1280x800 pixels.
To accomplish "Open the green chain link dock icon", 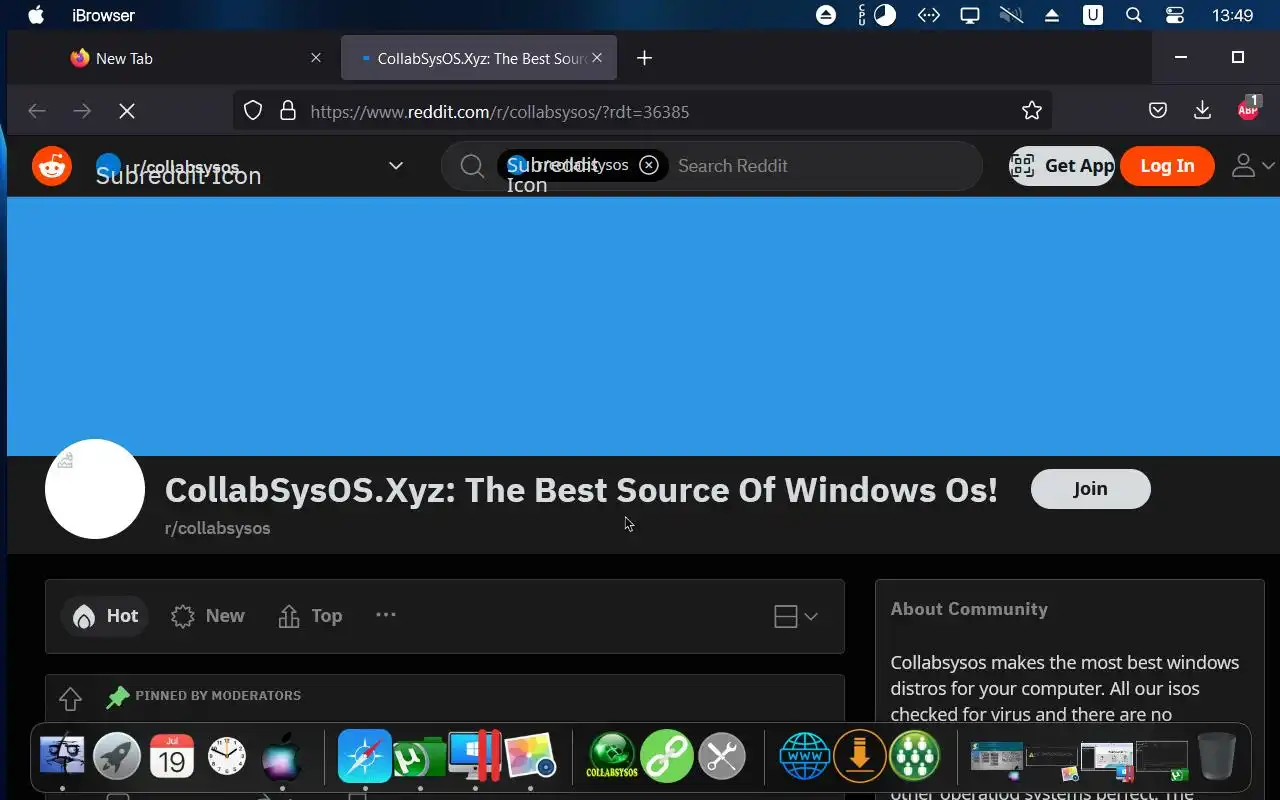I will [x=667, y=756].
